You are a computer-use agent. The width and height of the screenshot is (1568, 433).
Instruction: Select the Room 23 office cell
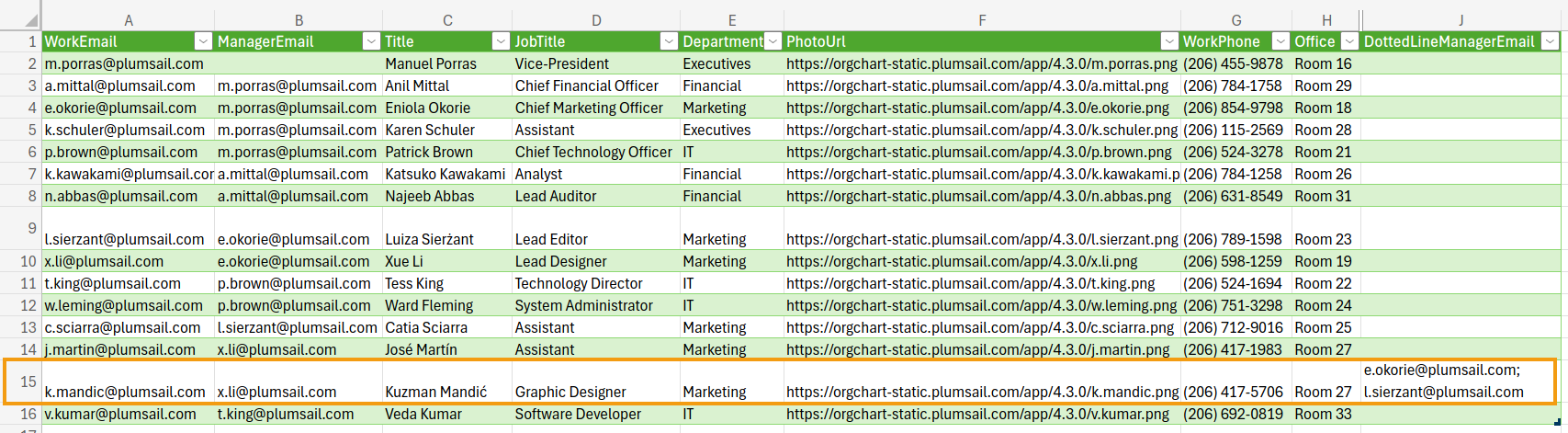pos(1325,229)
